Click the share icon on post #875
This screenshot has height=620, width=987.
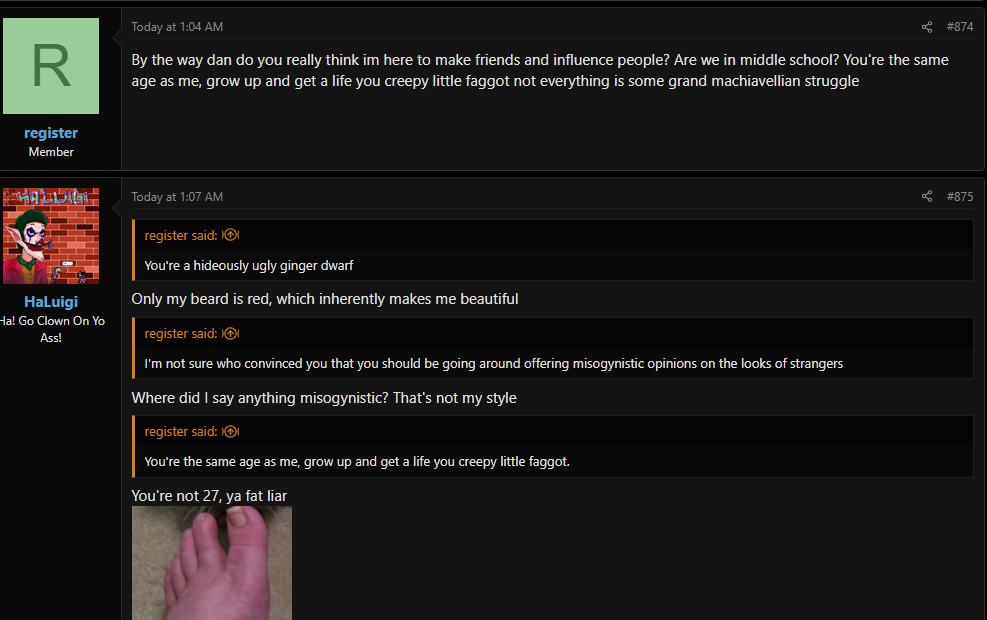coord(927,196)
